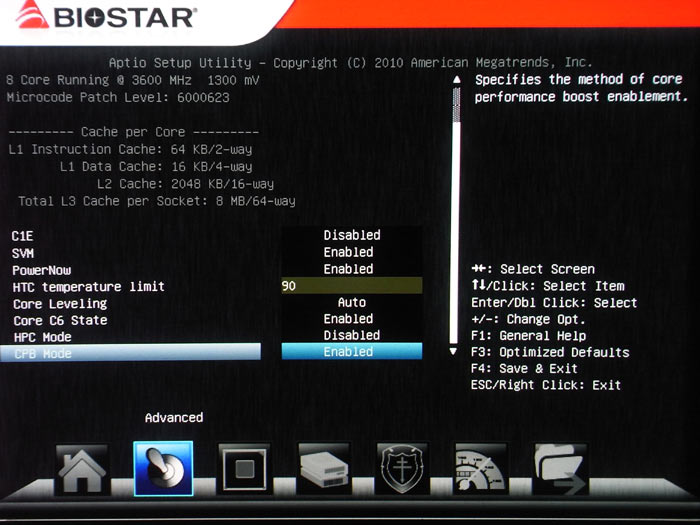Image resolution: width=700 pixels, height=525 pixels.
Task: Open the performance gauge icon tab
Action: point(481,469)
